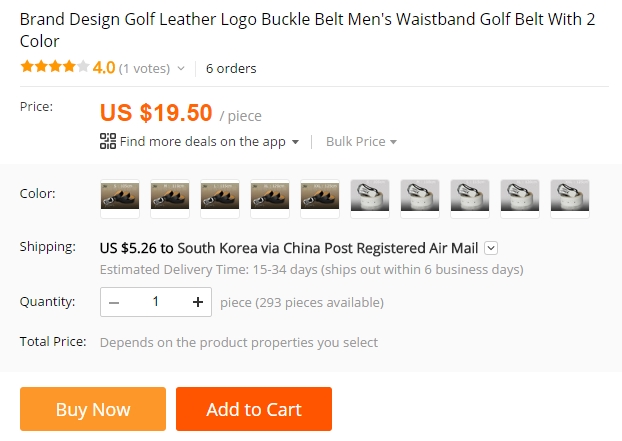Select the second color thumbnail
This screenshot has height=441, width=622.
pos(170,196)
